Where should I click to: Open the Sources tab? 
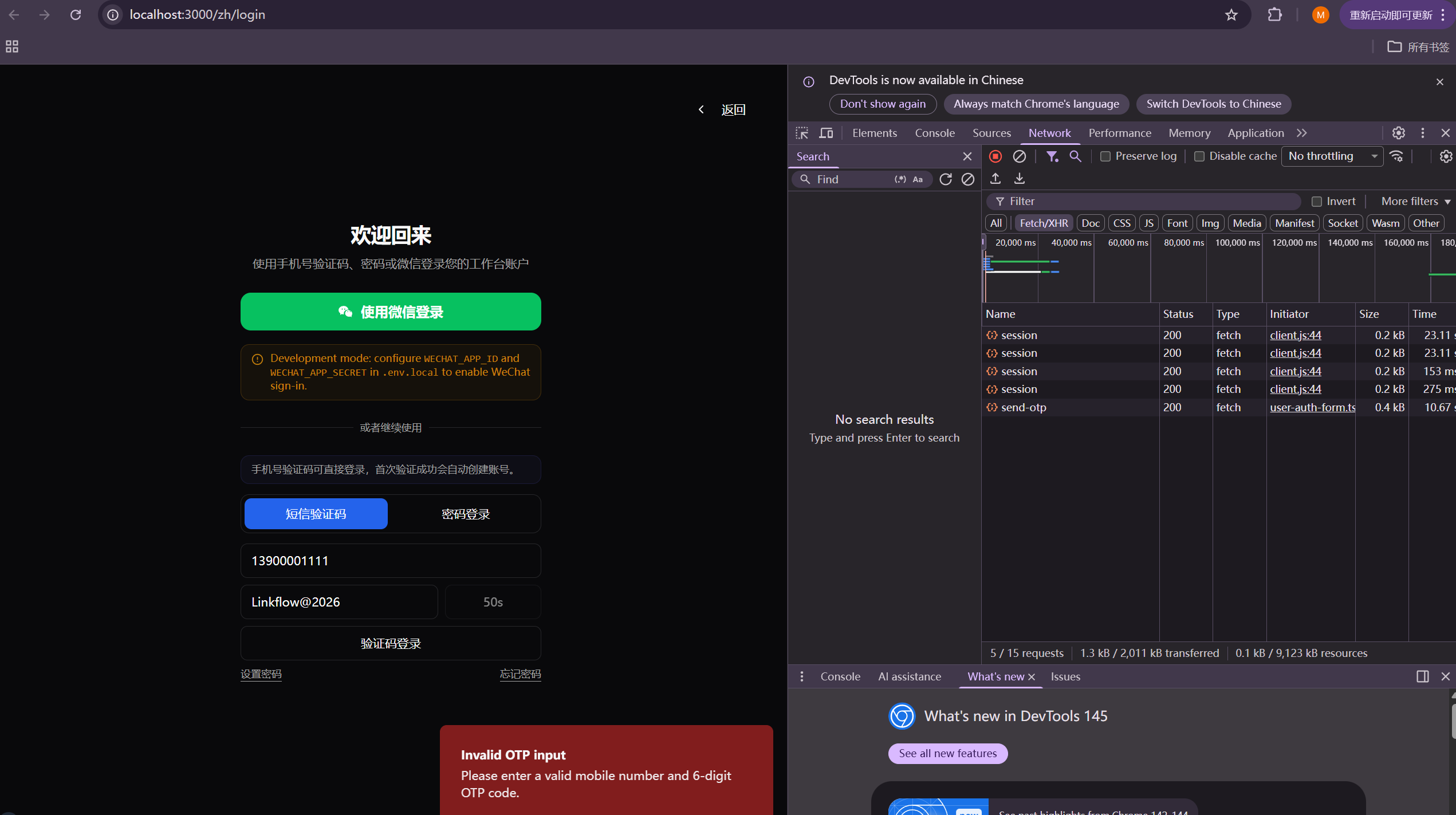991,133
